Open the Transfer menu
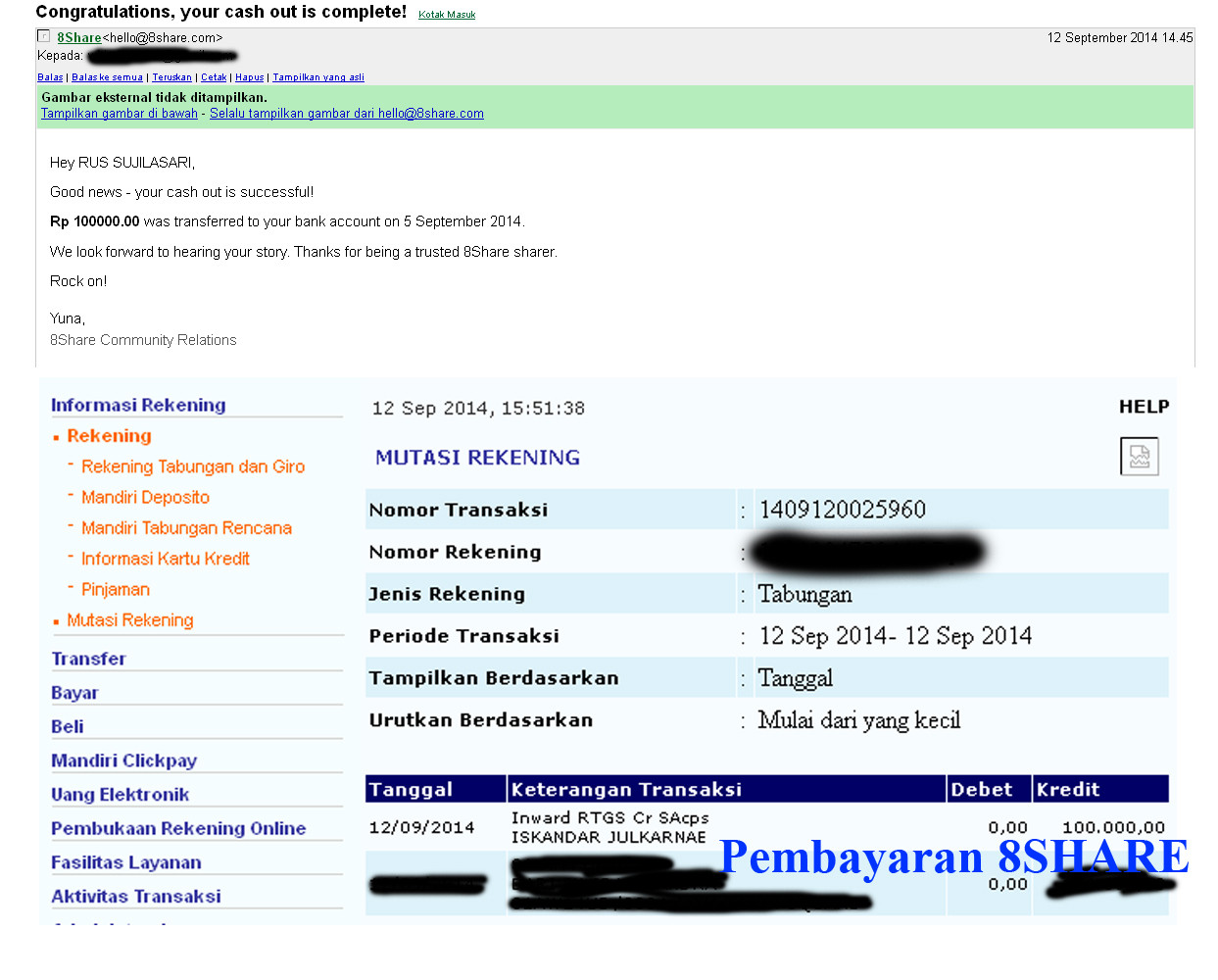 pyautogui.click(x=88, y=659)
